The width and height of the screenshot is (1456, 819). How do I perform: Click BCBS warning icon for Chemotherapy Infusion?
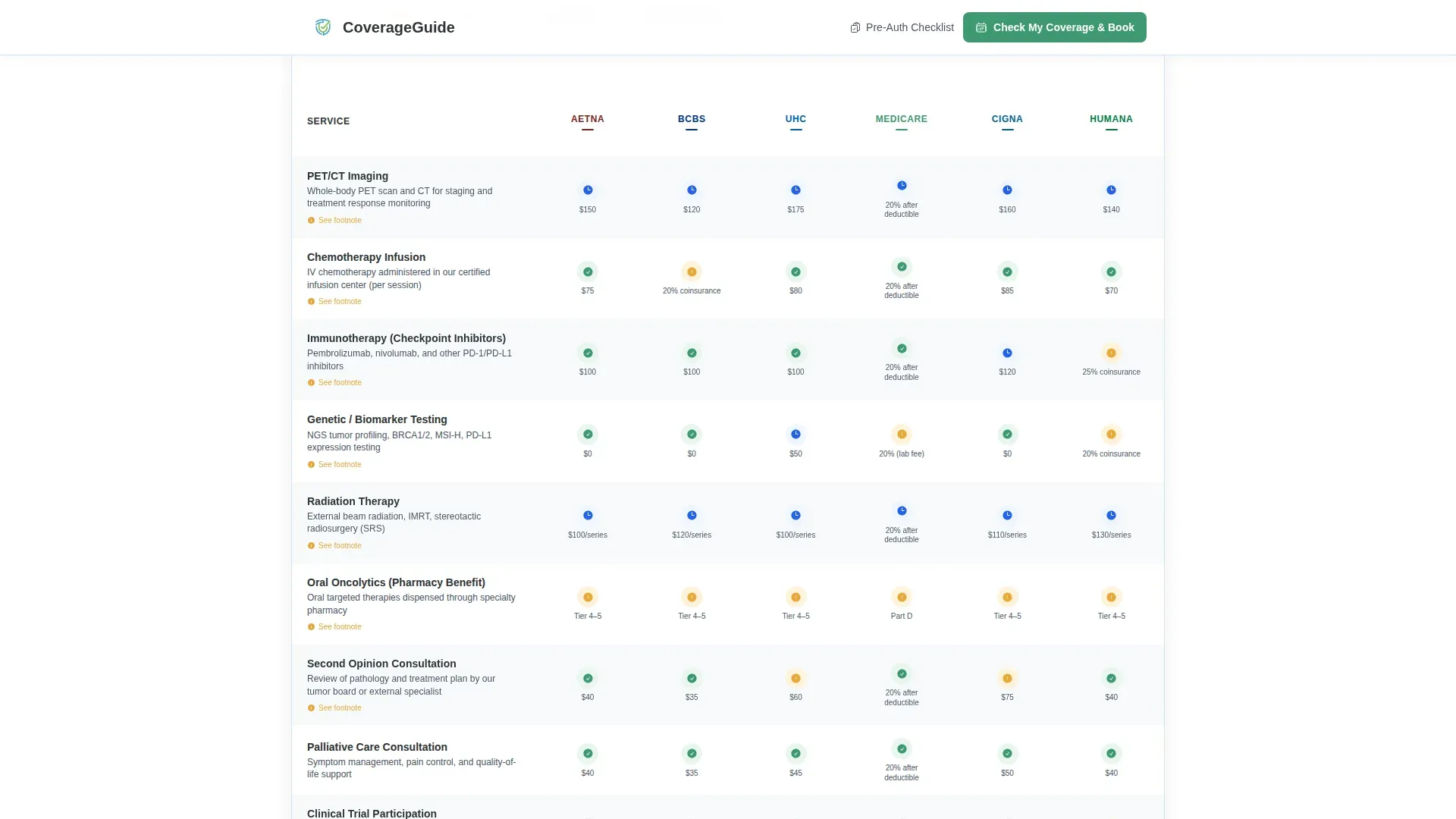click(x=692, y=271)
